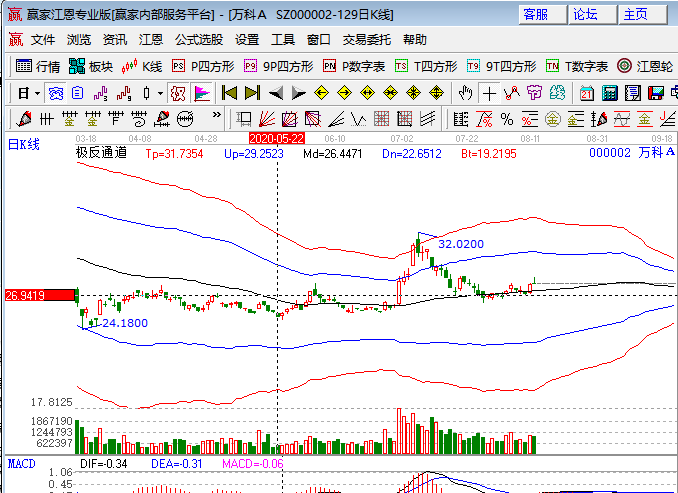Click yellow diamond left-arrow icon
Image resolution: width=678 pixels, height=493 pixels.
[x=321, y=93]
